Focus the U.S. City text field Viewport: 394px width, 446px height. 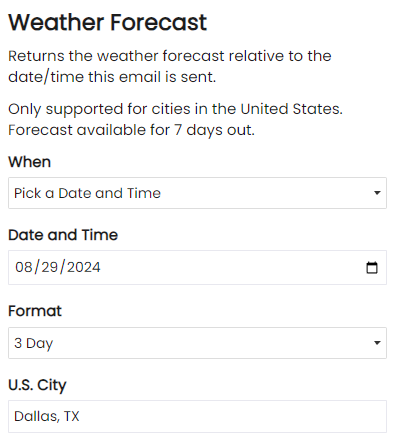pyautogui.click(x=197, y=416)
